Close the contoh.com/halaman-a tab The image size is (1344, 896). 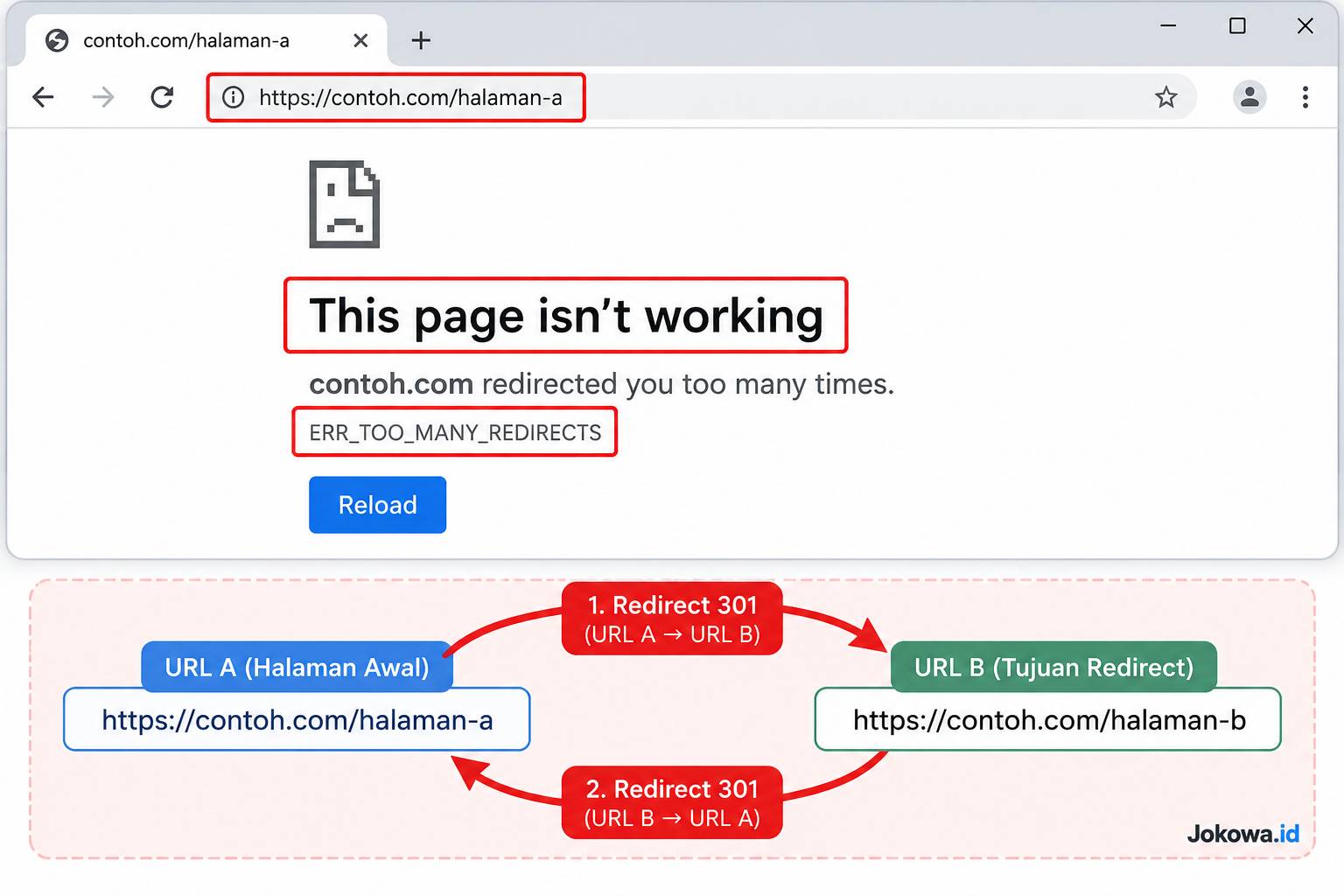(x=360, y=40)
